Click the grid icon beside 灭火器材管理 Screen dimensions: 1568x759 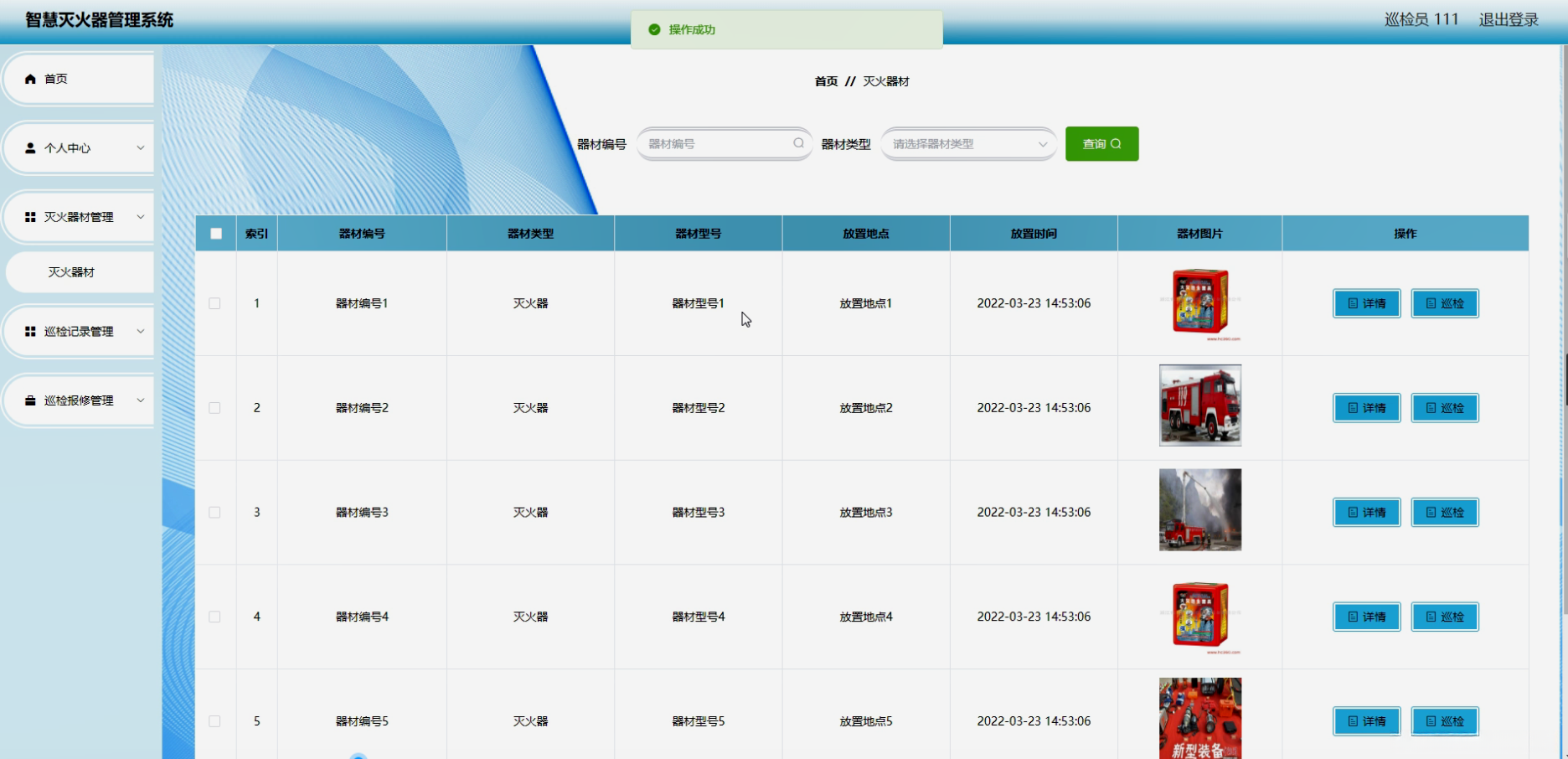30,217
